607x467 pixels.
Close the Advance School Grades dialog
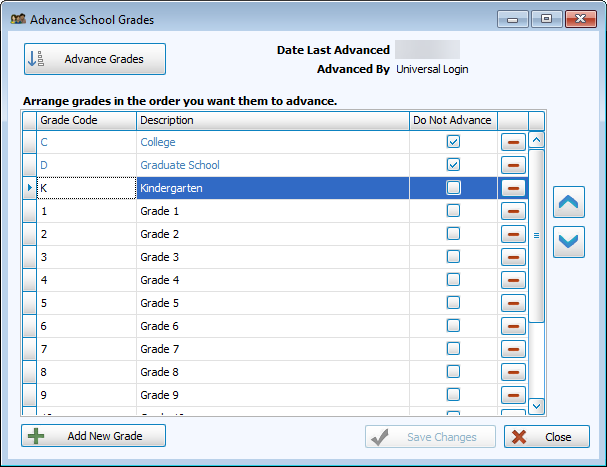point(546,437)
